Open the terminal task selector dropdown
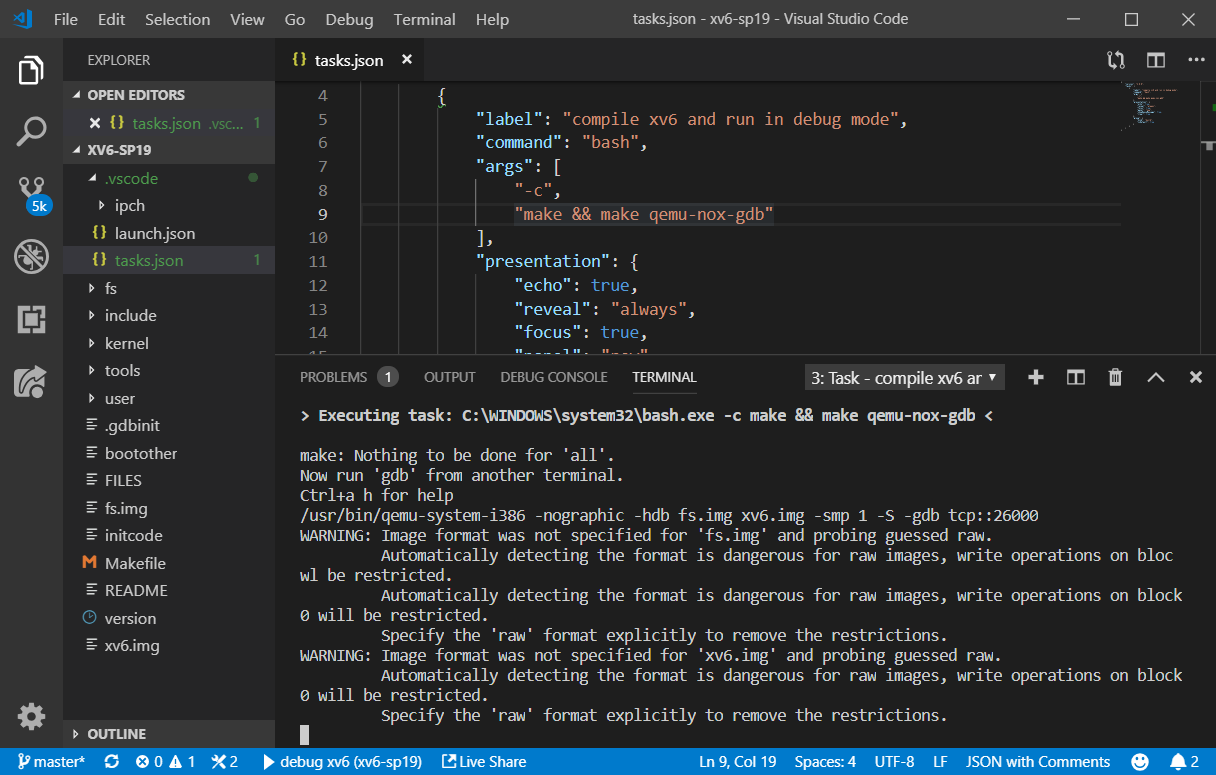 click(x=904, y=378)
